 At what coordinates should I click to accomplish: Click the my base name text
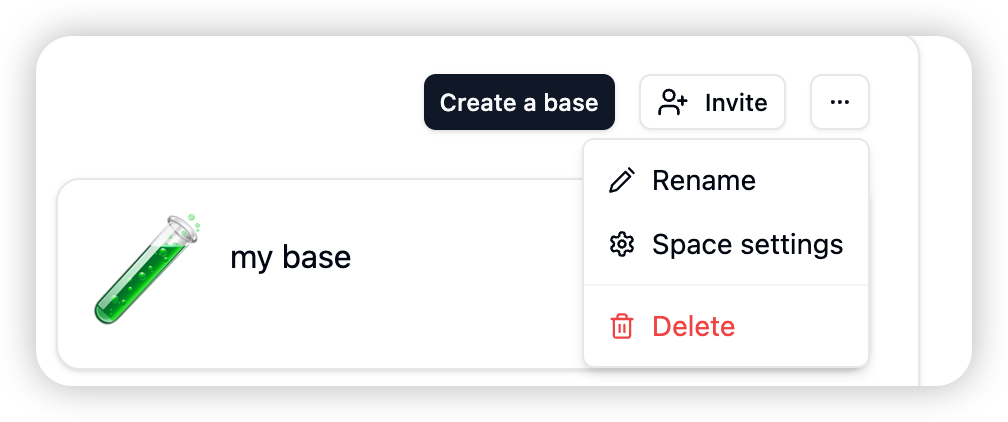pyautogui.click(x=291, y=258)
